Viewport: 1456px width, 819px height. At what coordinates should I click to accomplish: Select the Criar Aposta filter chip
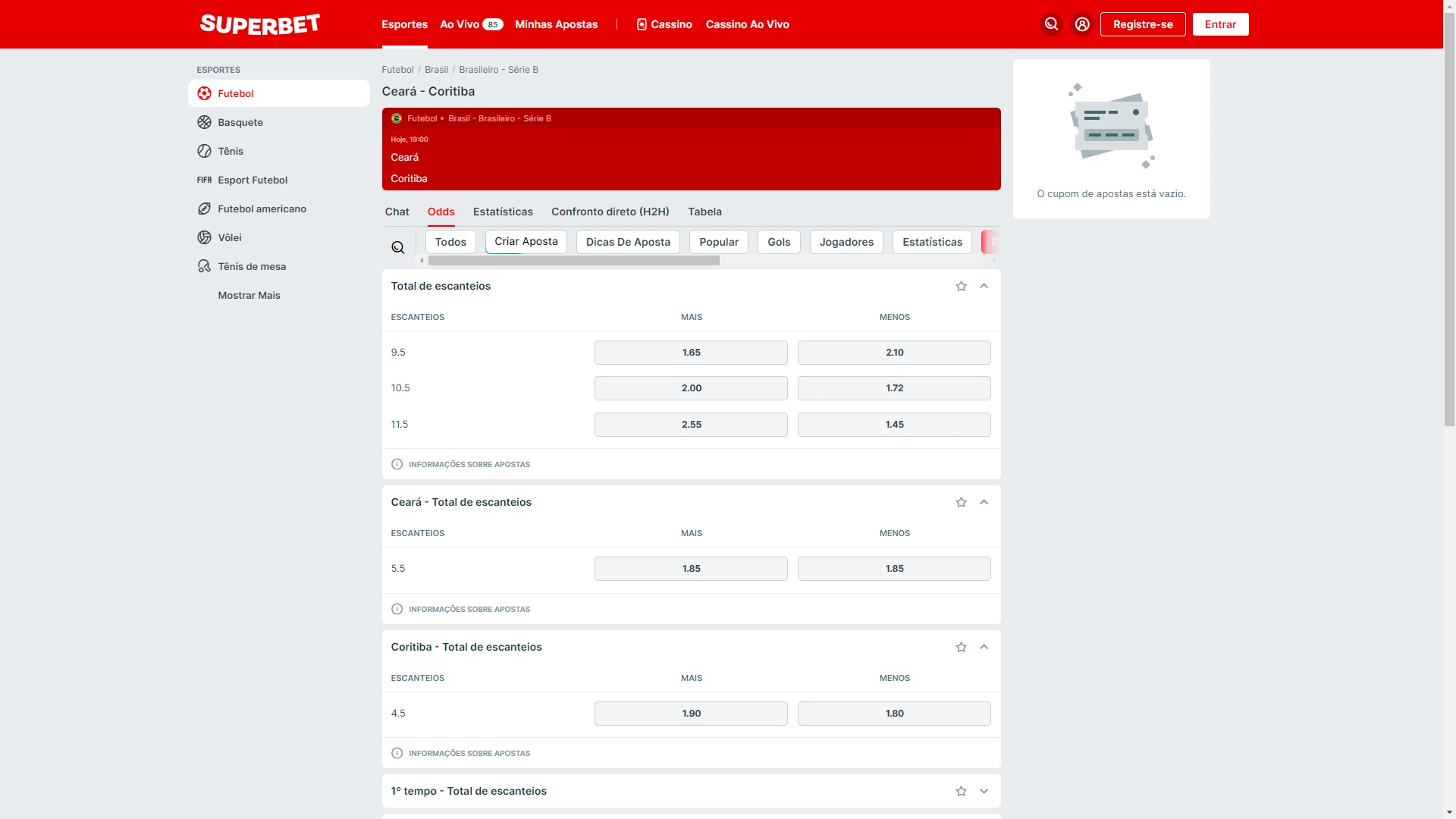pos(526,242)
